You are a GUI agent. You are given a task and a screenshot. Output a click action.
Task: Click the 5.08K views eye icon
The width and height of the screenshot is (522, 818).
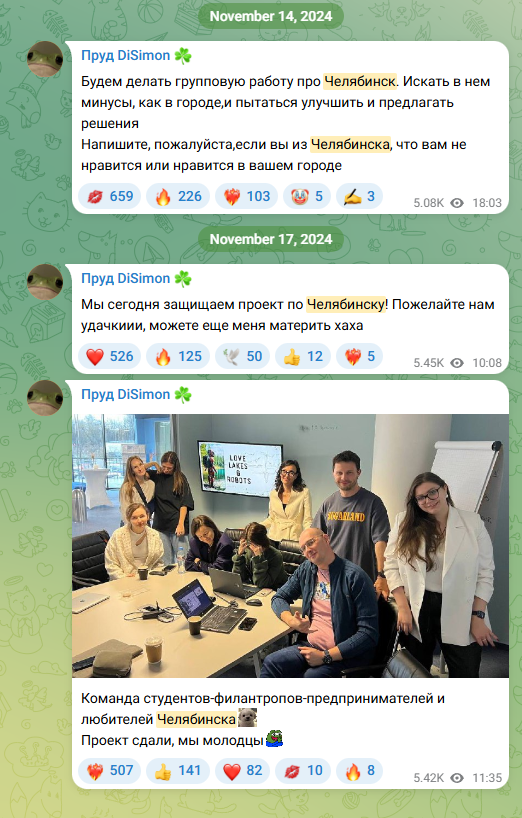457,203
